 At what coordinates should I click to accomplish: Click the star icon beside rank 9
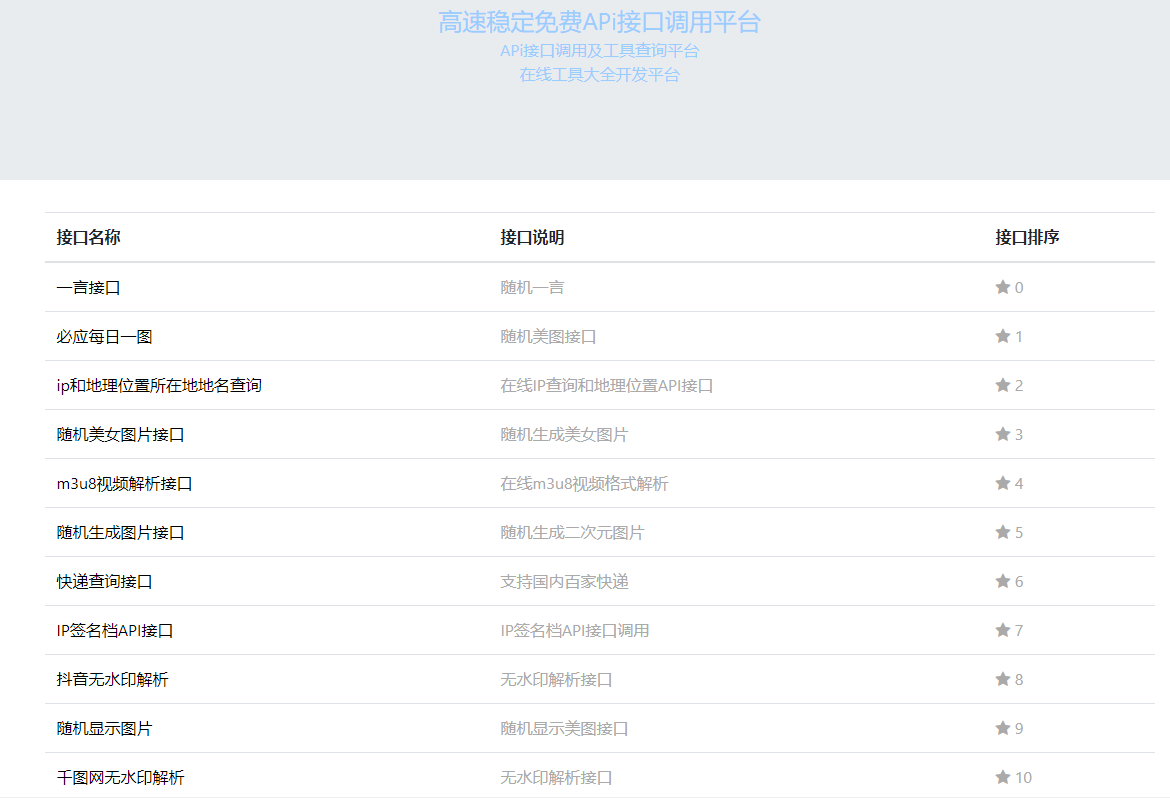coord(1002,728)
